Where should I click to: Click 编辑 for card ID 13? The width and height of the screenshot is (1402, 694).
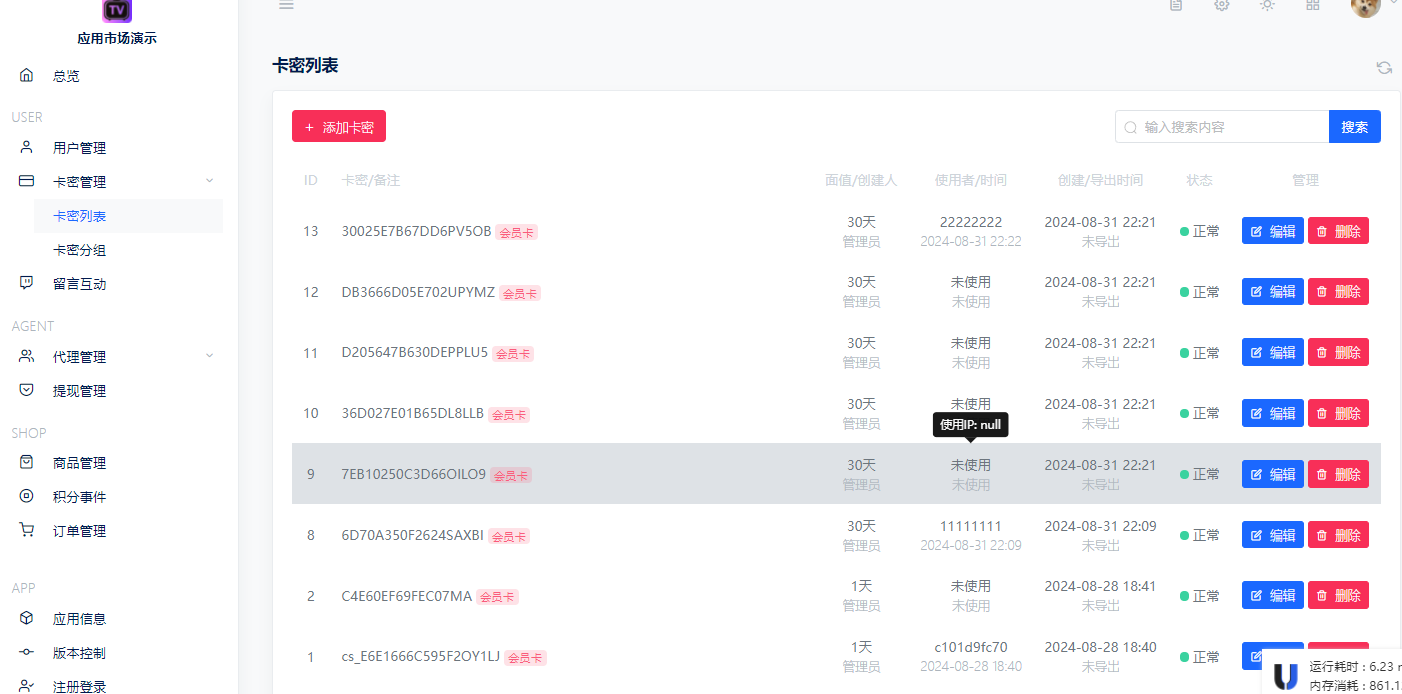click(1272, 231)
